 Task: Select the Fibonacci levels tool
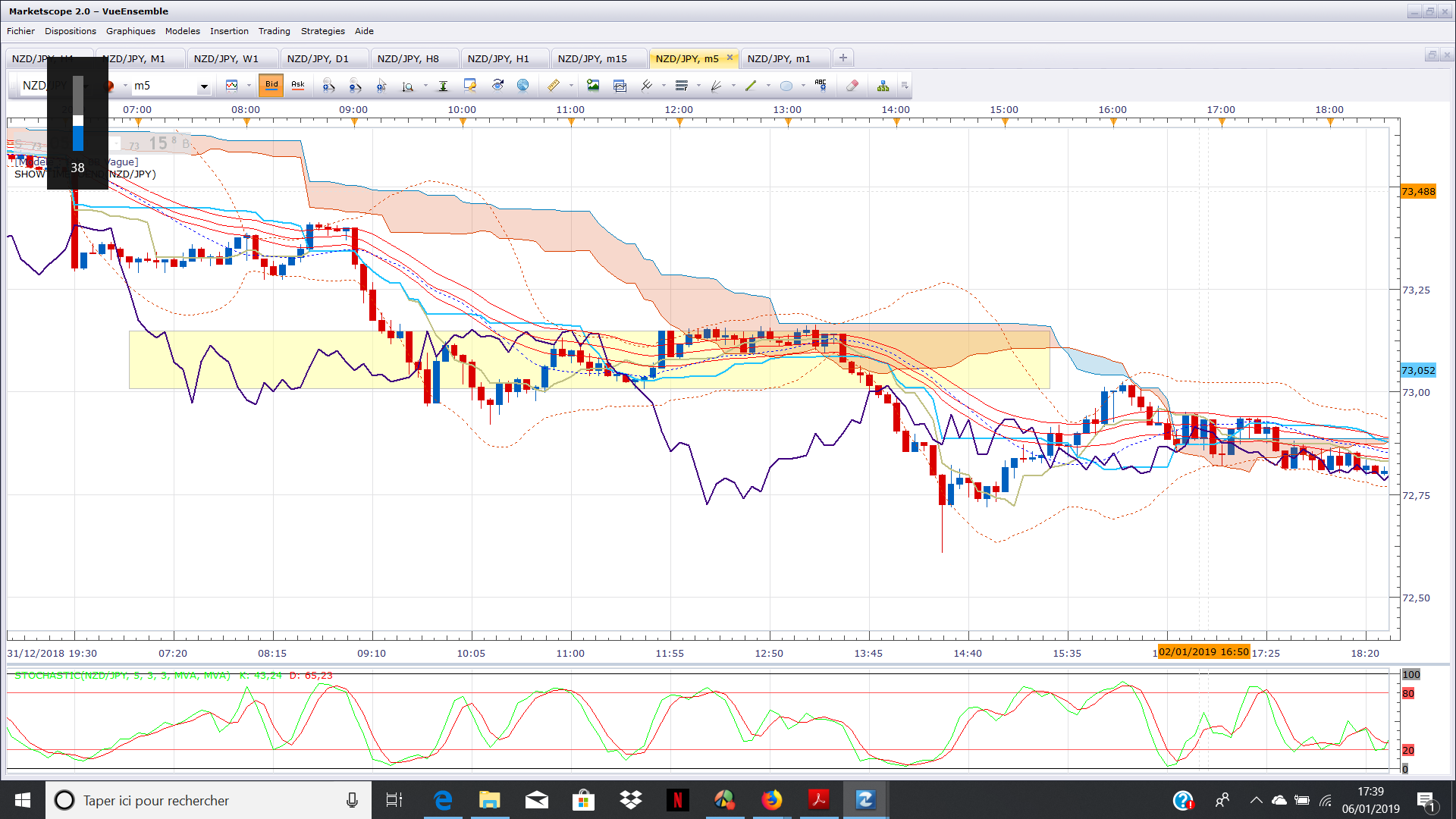tap(681, 86)
